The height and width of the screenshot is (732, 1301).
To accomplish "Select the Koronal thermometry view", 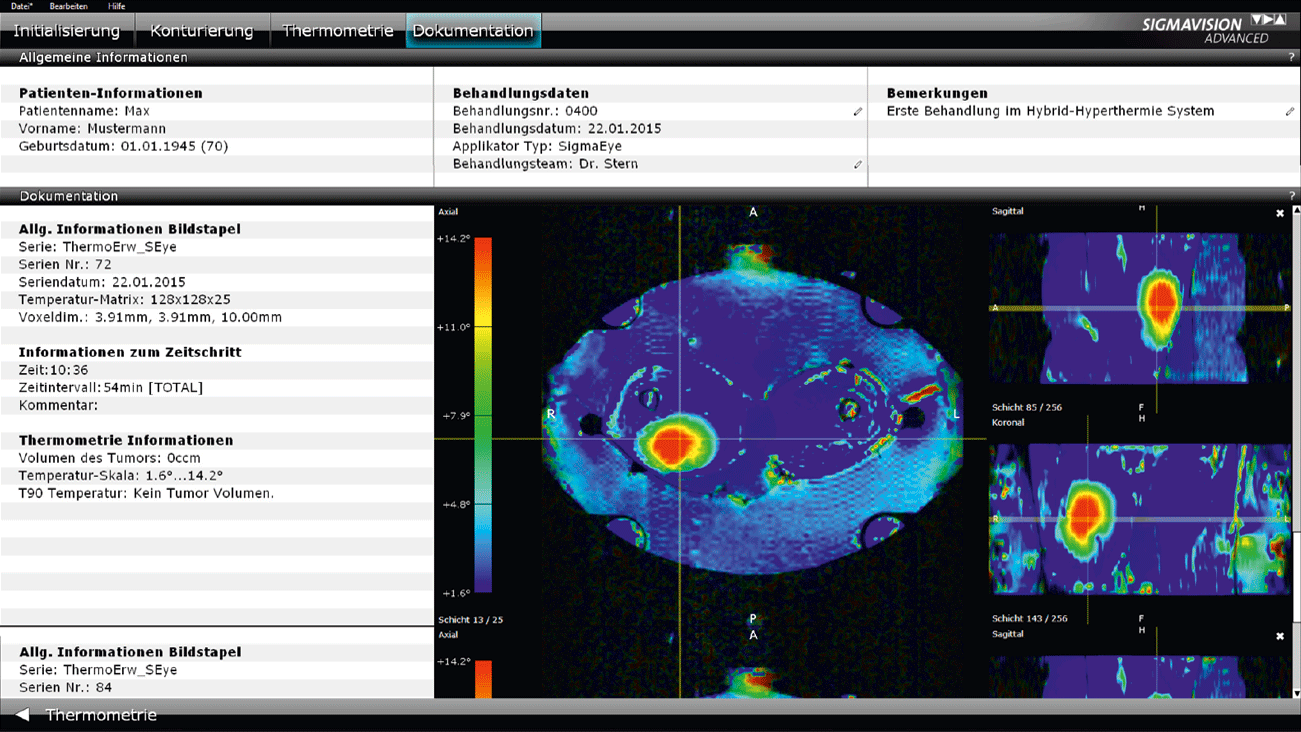I will [1138, 518].
